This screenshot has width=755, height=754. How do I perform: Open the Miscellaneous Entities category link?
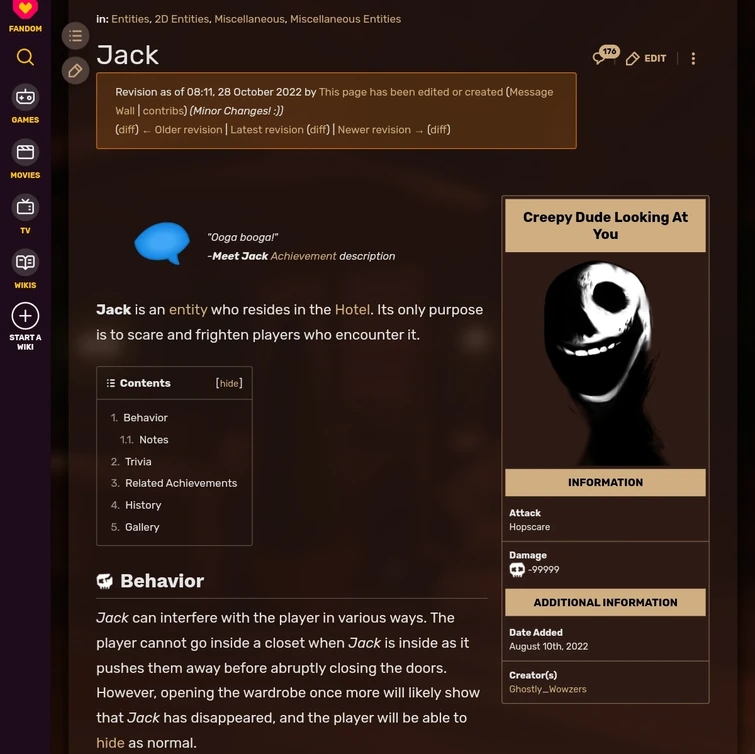coord(345,19)
